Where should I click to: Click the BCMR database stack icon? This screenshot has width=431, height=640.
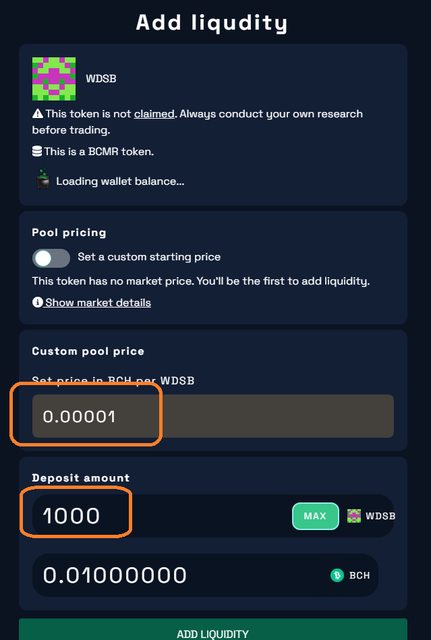(37, 152)
